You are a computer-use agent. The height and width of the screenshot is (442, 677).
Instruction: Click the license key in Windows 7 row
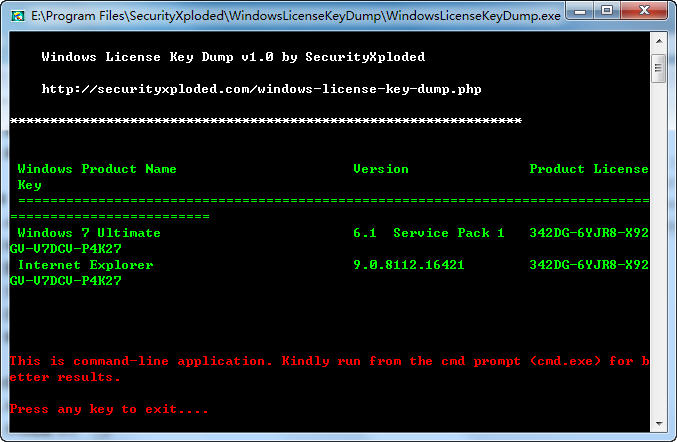[589, 233]
